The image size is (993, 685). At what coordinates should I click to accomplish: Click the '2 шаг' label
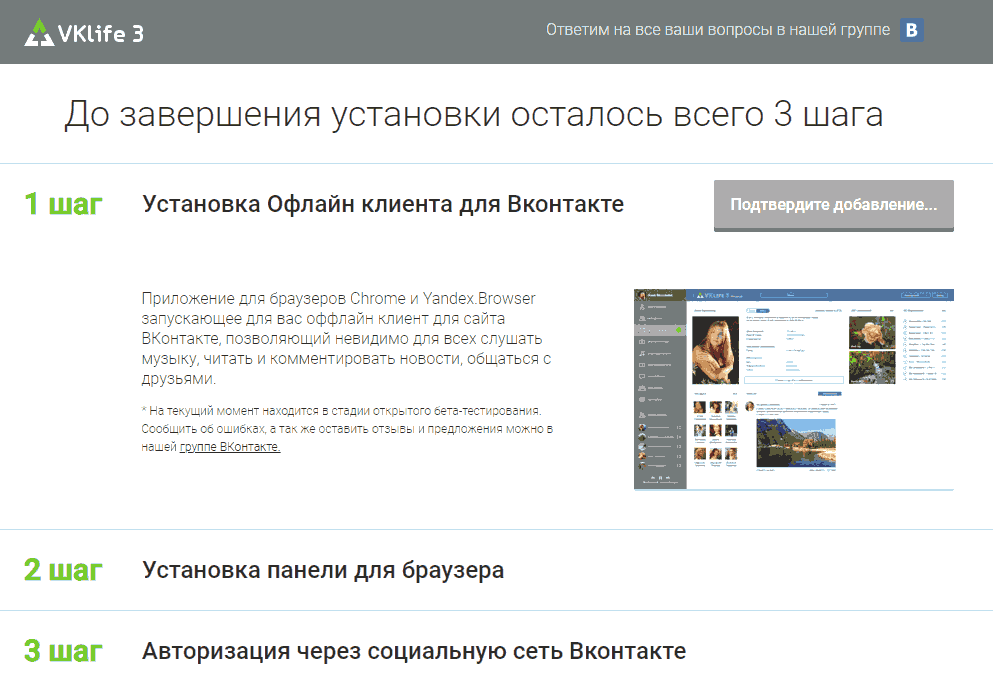[x=63, y=570]
